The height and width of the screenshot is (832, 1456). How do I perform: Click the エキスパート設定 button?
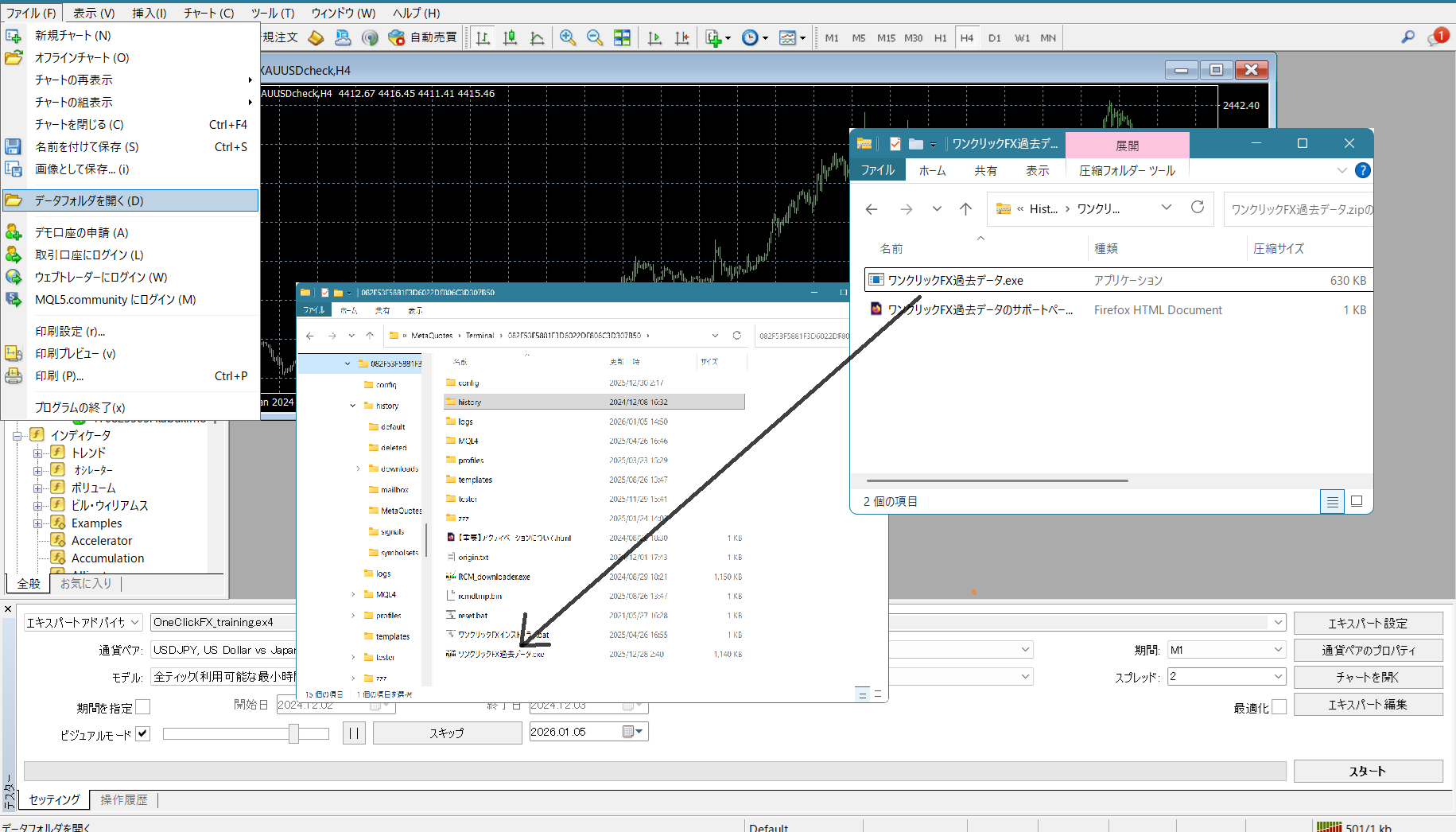1367,623
